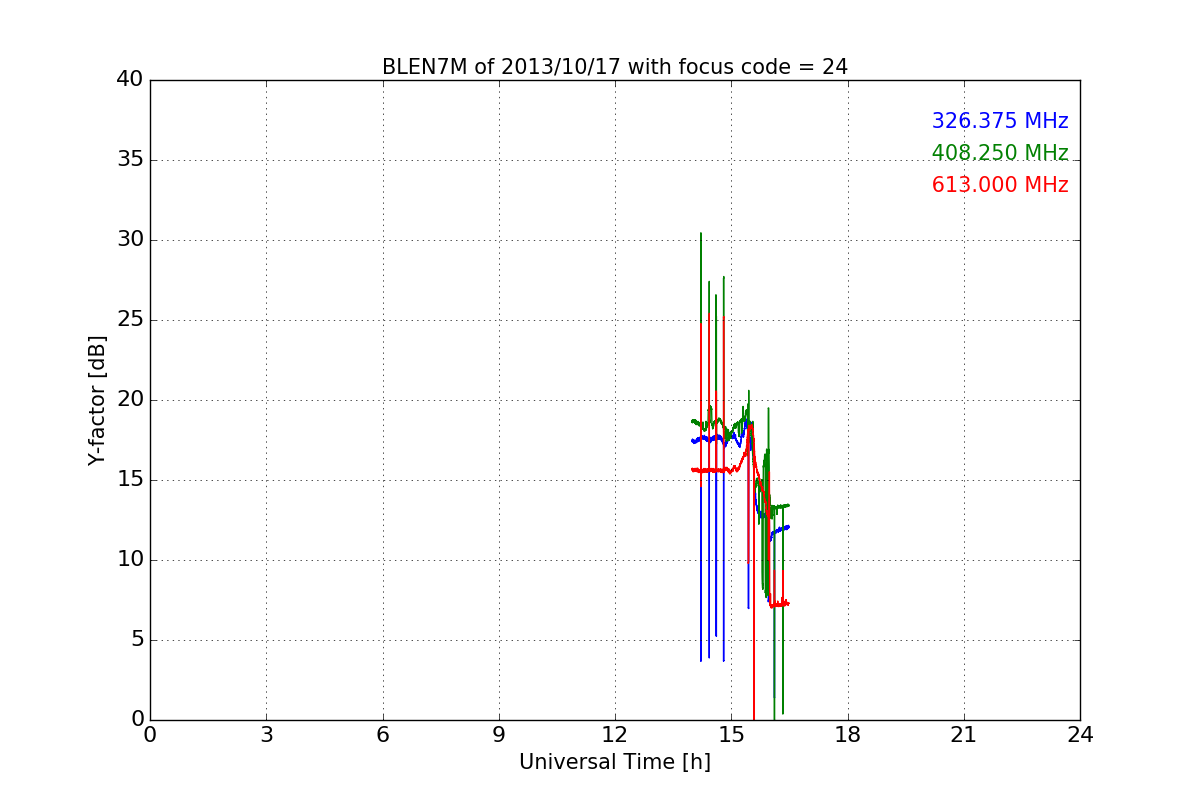The height and width of the screenshot is (800, 1200).
Task: Click y-axis tick label '20'
Action: [129, 399]
